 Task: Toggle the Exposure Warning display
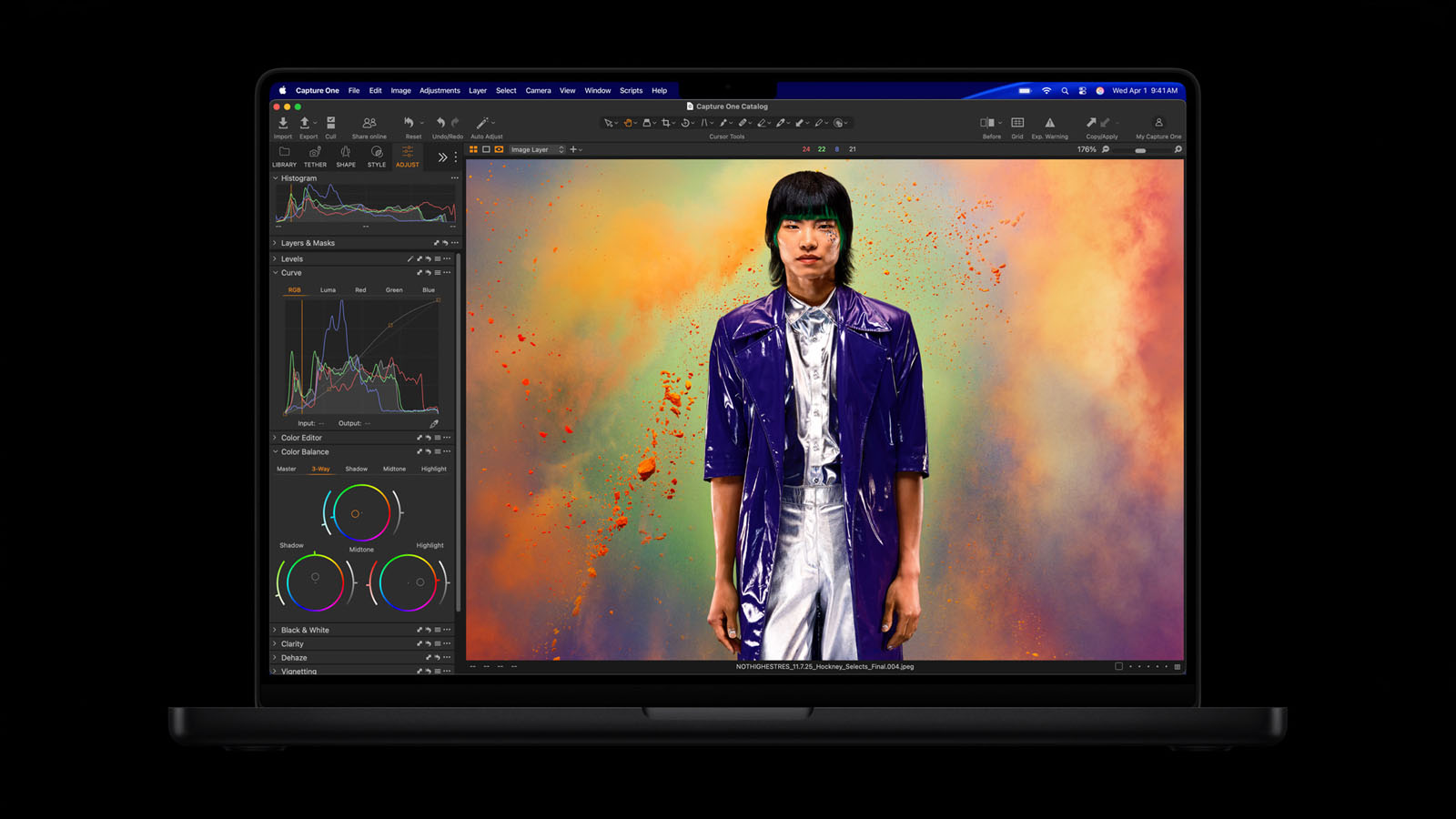pyautogui.click(x=1049, y=123)
